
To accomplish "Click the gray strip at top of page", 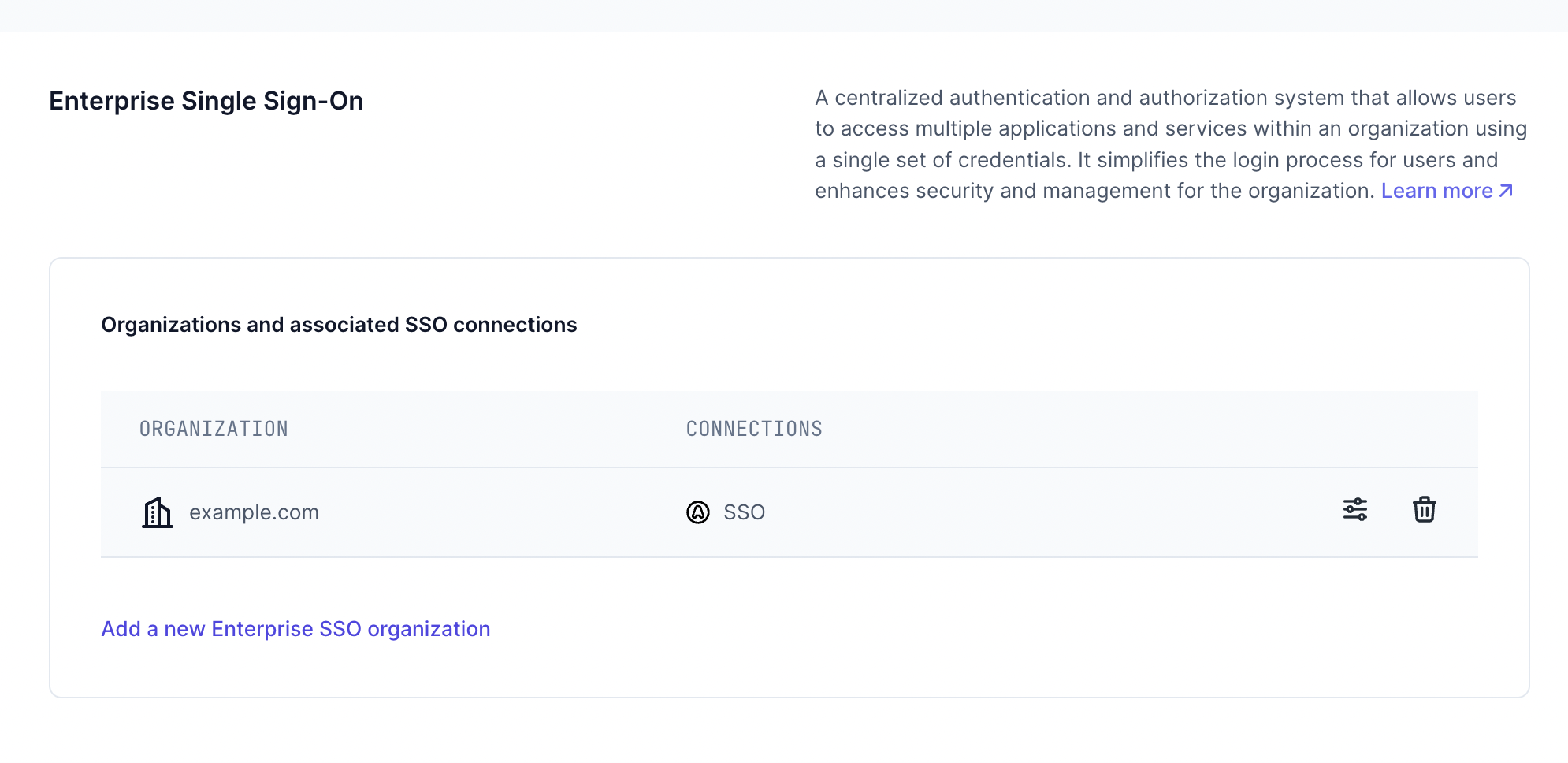I will [x=784, y=15].
